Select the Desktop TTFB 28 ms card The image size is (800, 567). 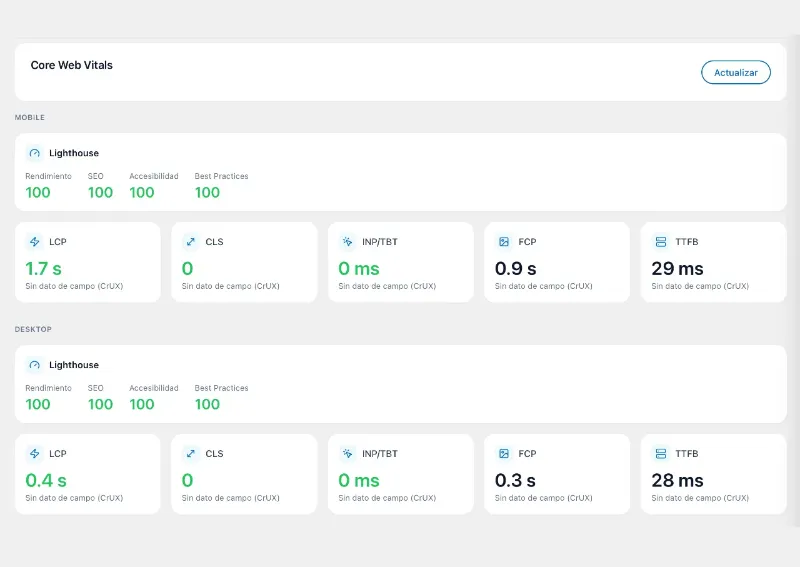pyautogui.click(x=713, y=474)
